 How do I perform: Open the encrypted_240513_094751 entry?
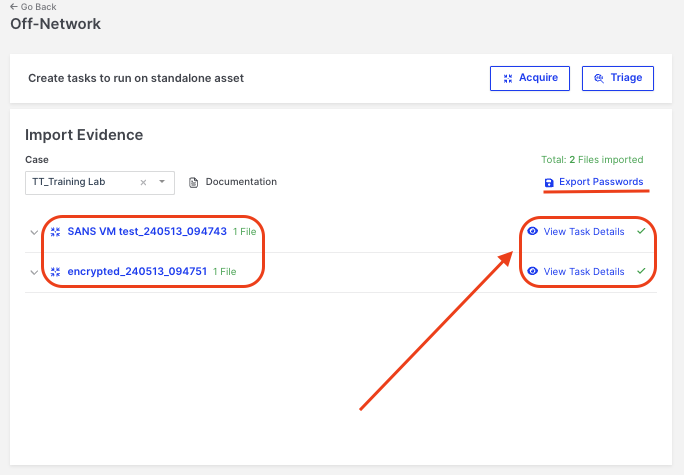click(x=137, y=272)
